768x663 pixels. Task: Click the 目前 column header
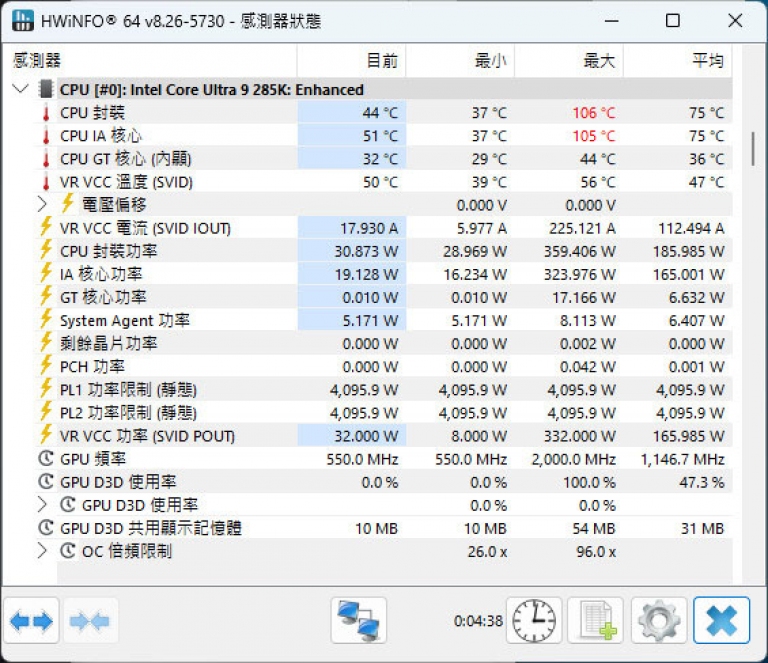pos(351,61)
